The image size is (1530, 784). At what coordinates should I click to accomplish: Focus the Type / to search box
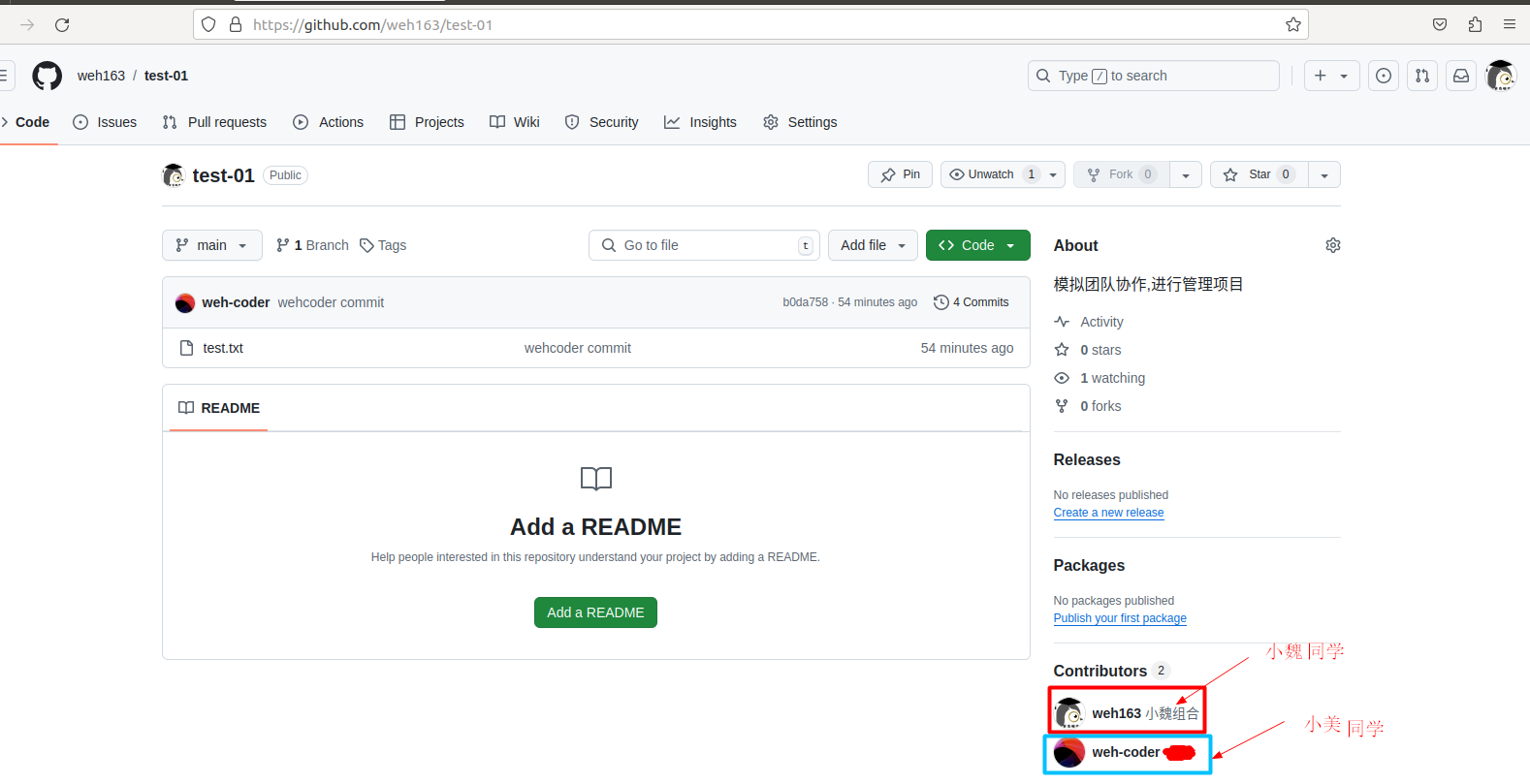1154,76
